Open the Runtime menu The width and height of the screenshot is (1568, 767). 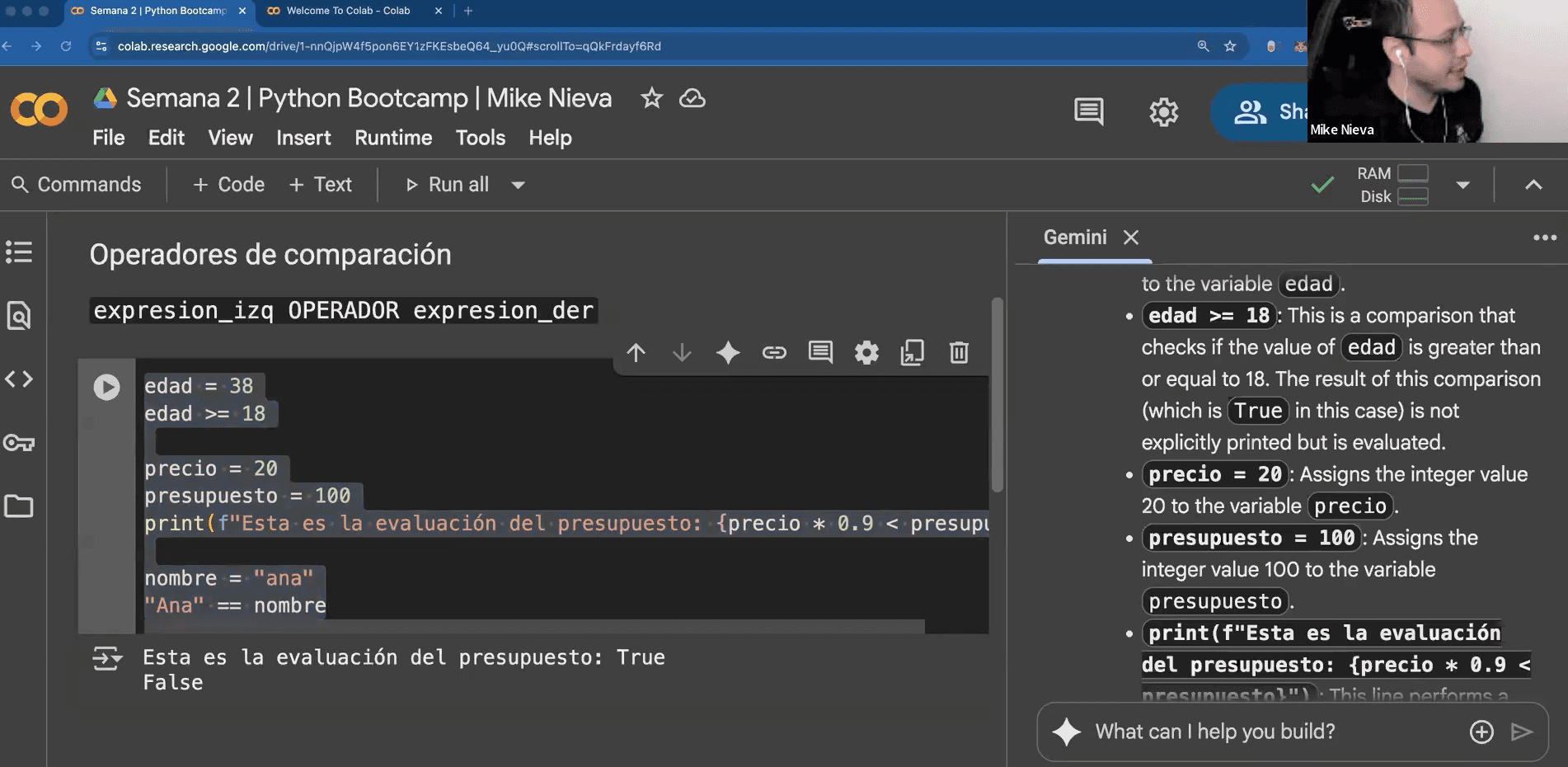point(393,138)
